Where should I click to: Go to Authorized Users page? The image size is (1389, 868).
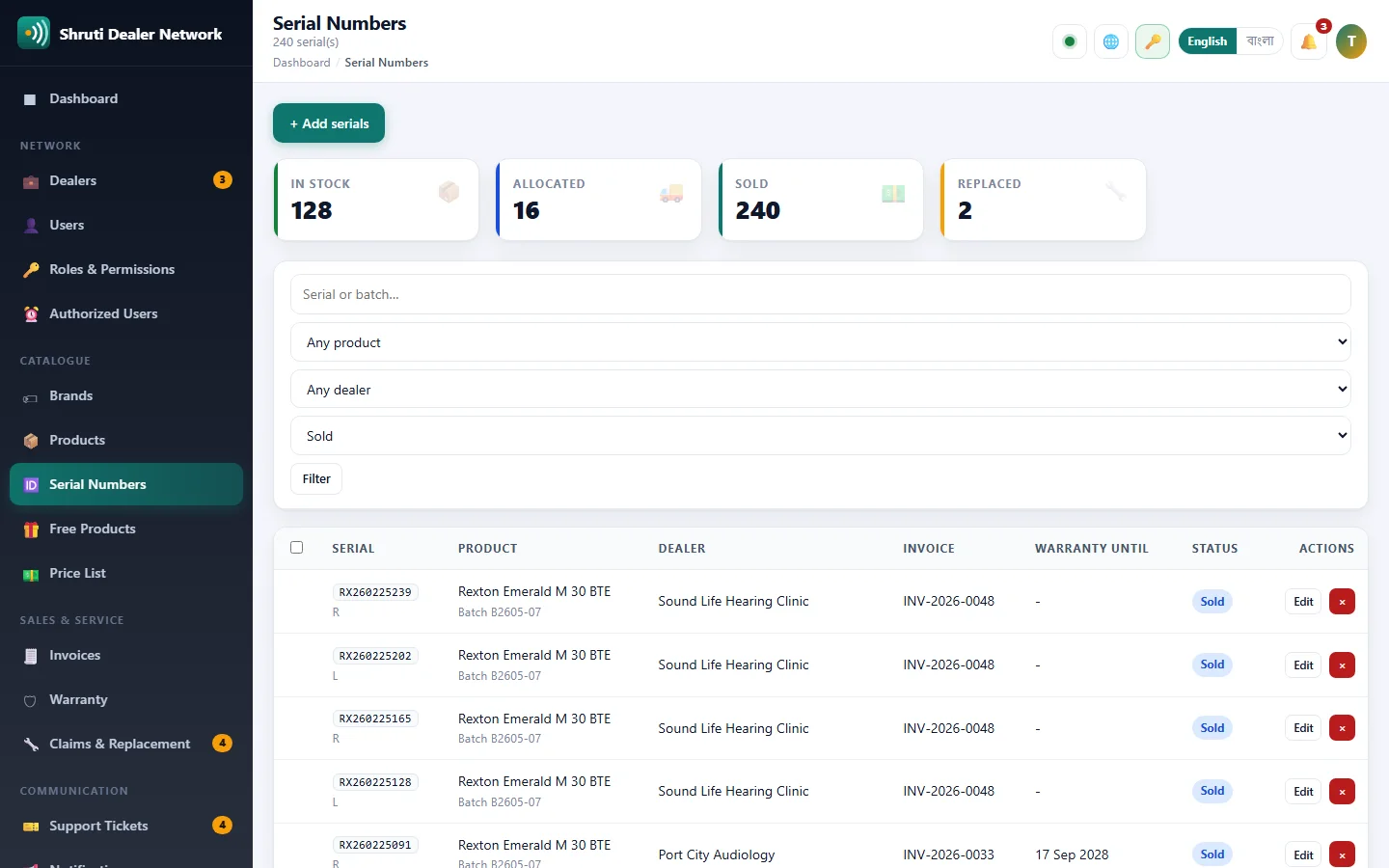pyautogui.click(x=126, y=314)
